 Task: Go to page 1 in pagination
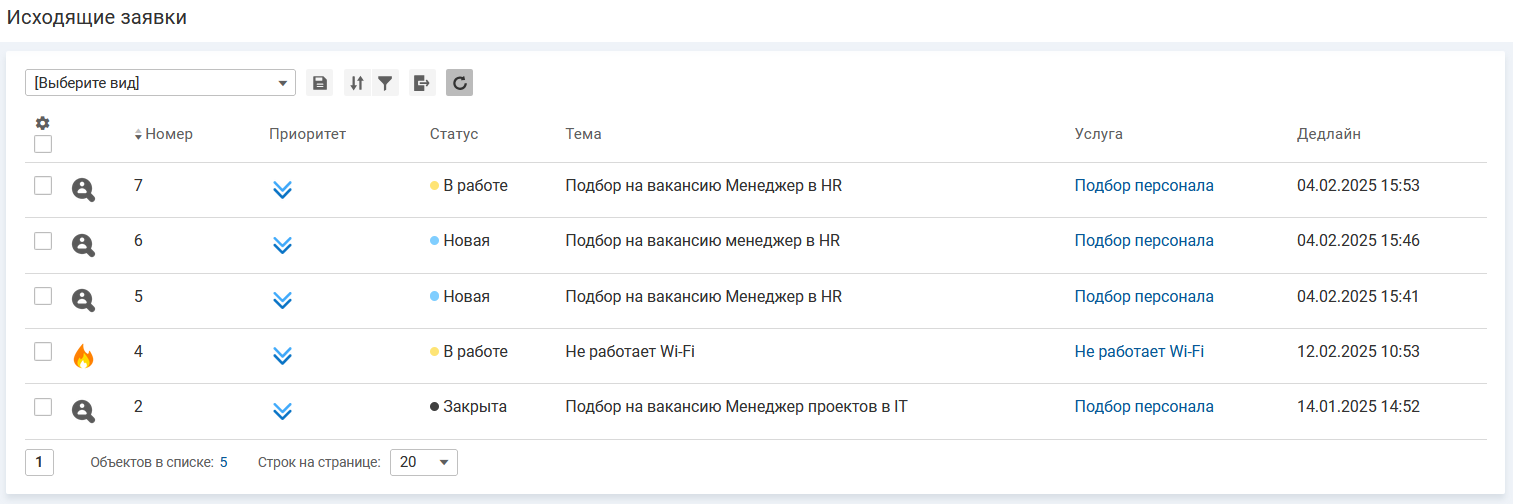(x=39, y=462)
